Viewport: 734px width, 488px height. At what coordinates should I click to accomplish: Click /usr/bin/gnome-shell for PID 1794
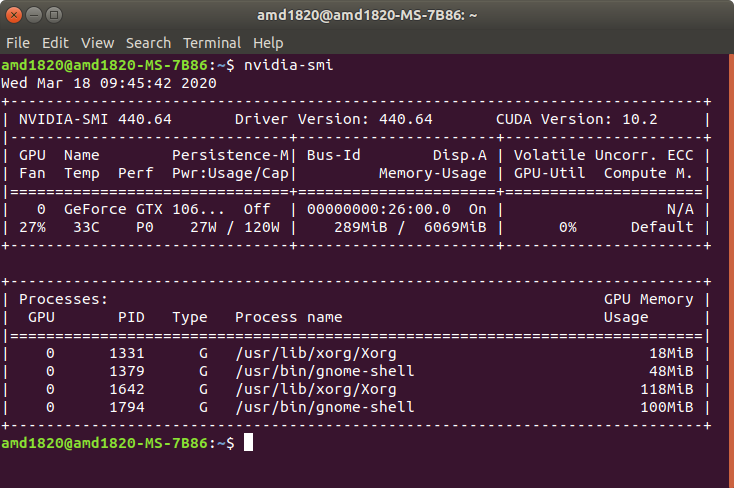pos(324,407)
